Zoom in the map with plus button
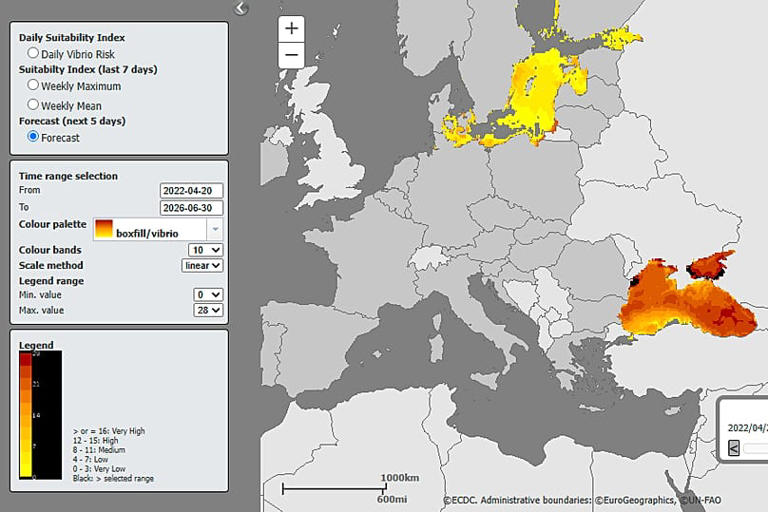Image resolution: width=768 pixels, height=512 pixels. [291, 28]
